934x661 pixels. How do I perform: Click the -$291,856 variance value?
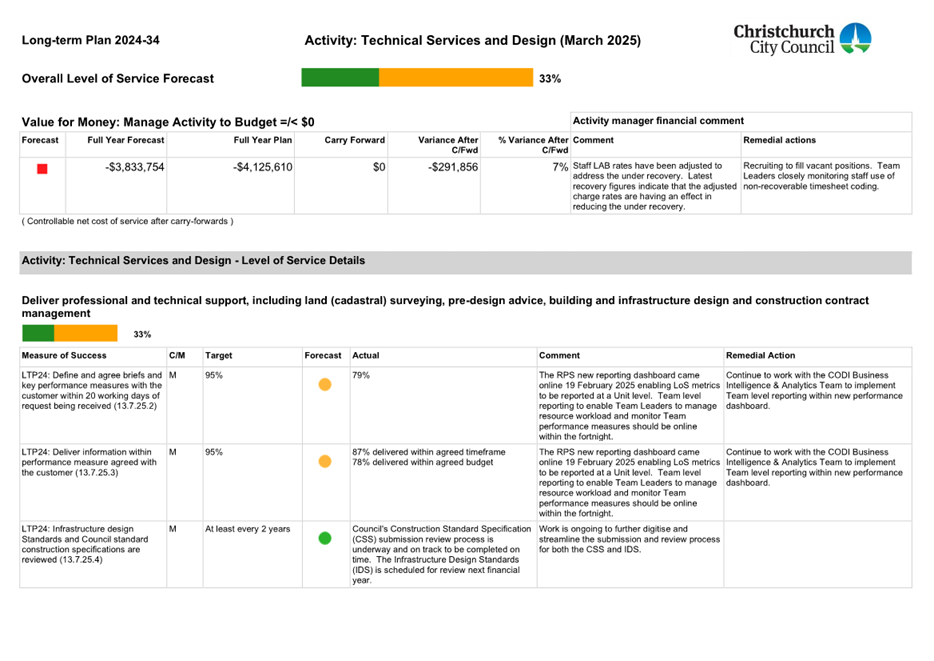pyautogui.click(x=453, y=167)
